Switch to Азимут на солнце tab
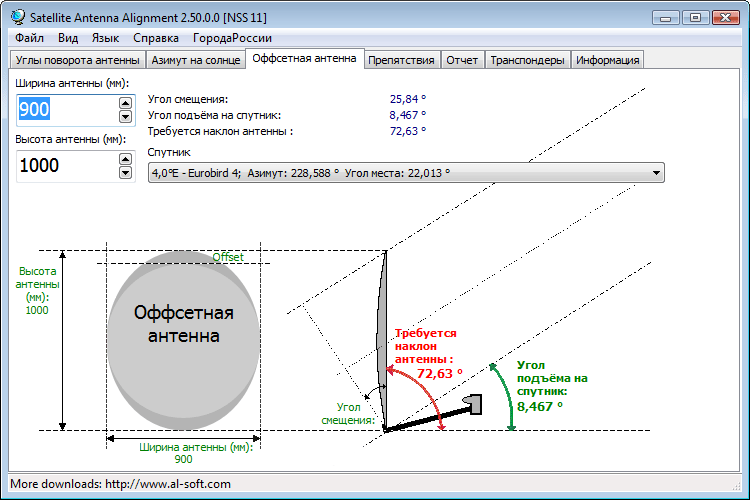Screen dimensions: 750x500 196,60
